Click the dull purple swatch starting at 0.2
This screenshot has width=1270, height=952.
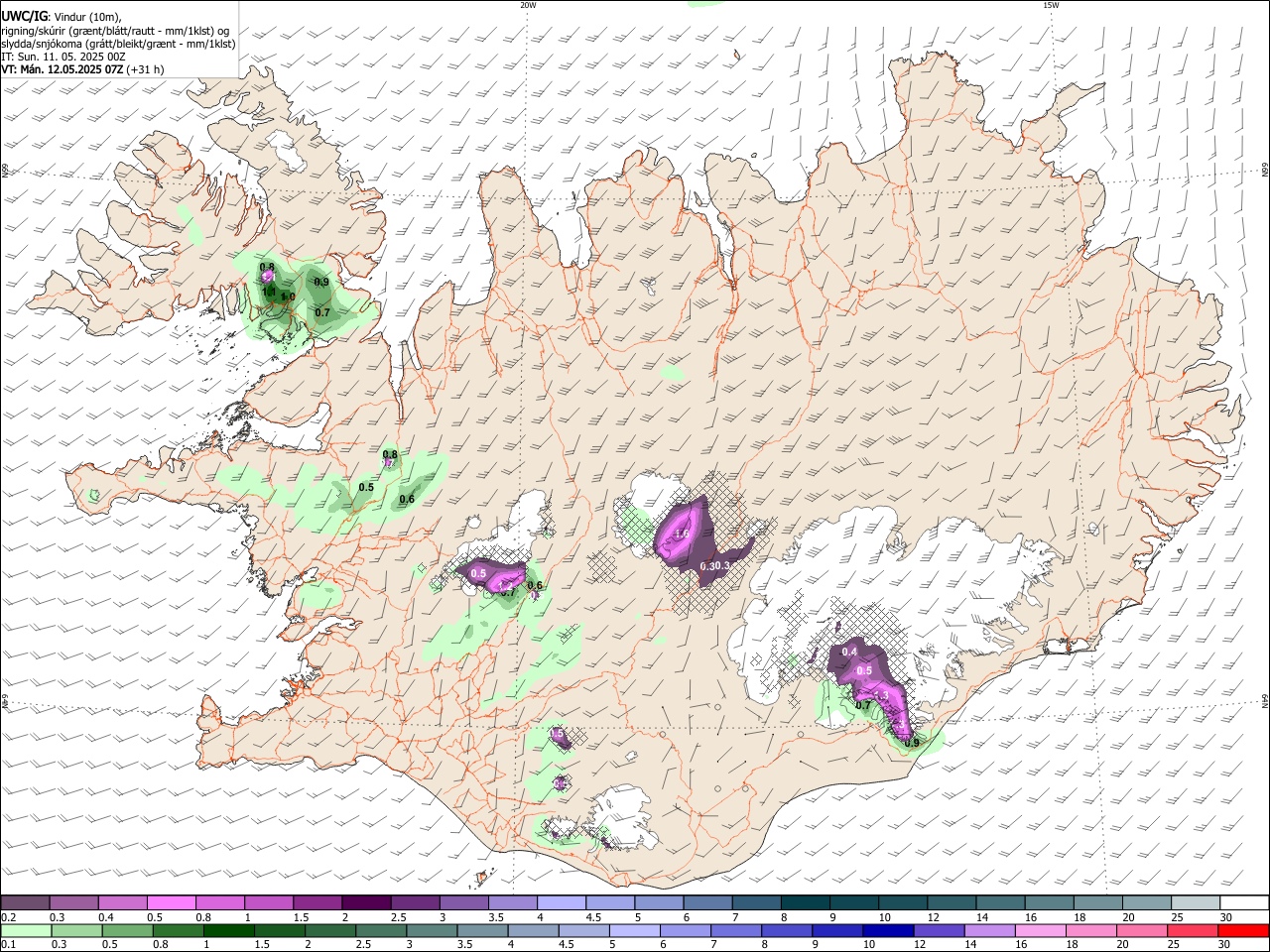coord(25,902)
